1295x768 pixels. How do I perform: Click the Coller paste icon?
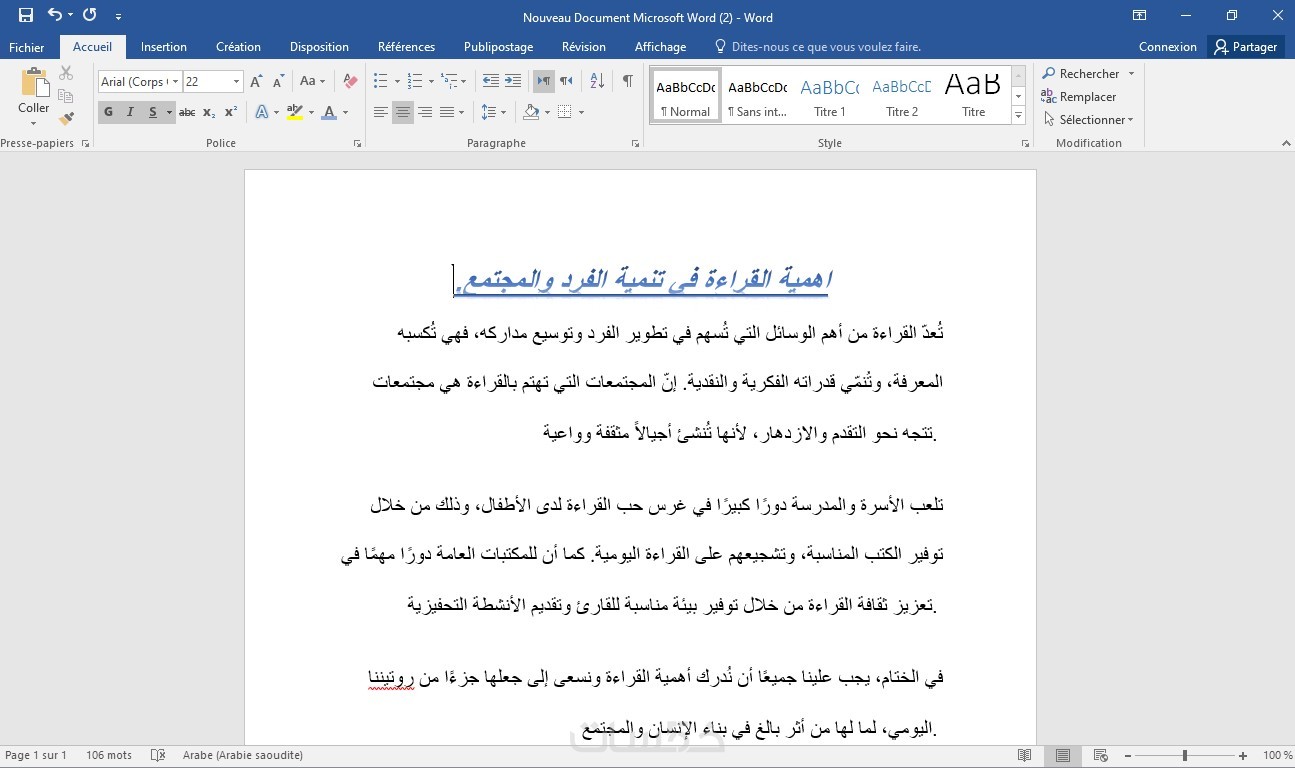click(34, 83)
